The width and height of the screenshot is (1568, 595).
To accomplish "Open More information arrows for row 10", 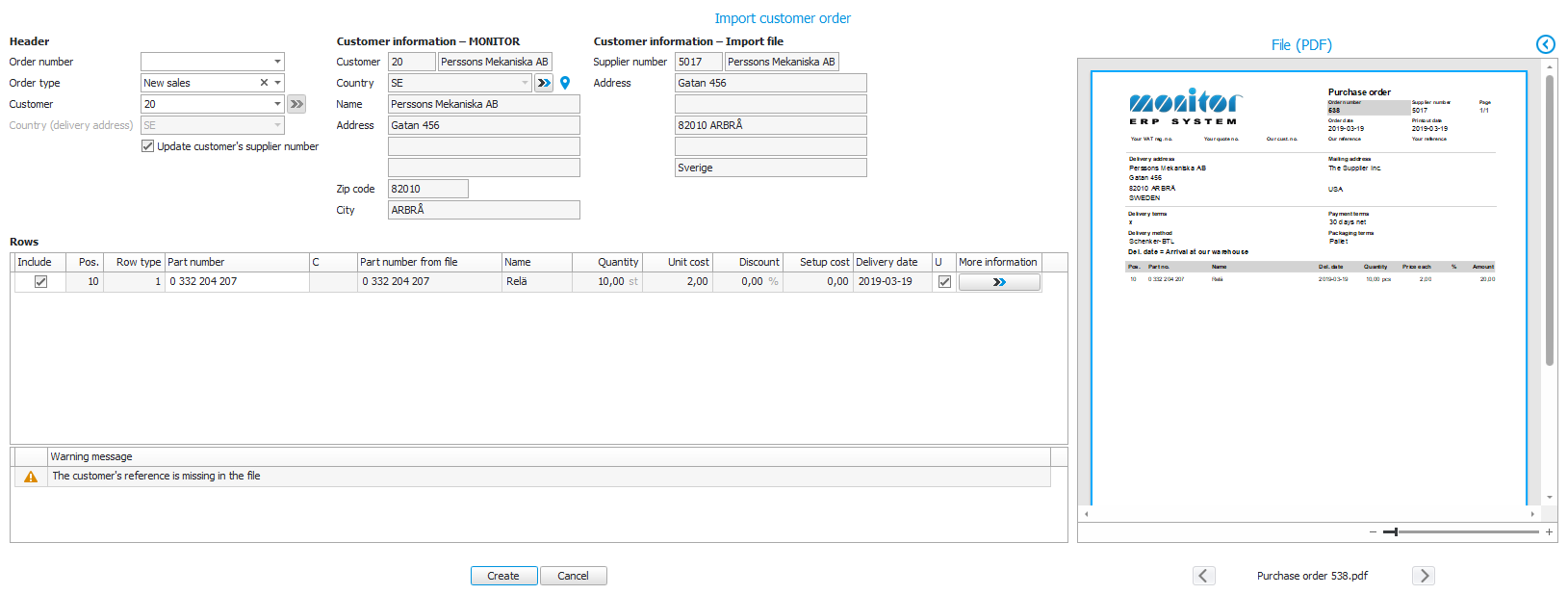I will click(999, 282).
